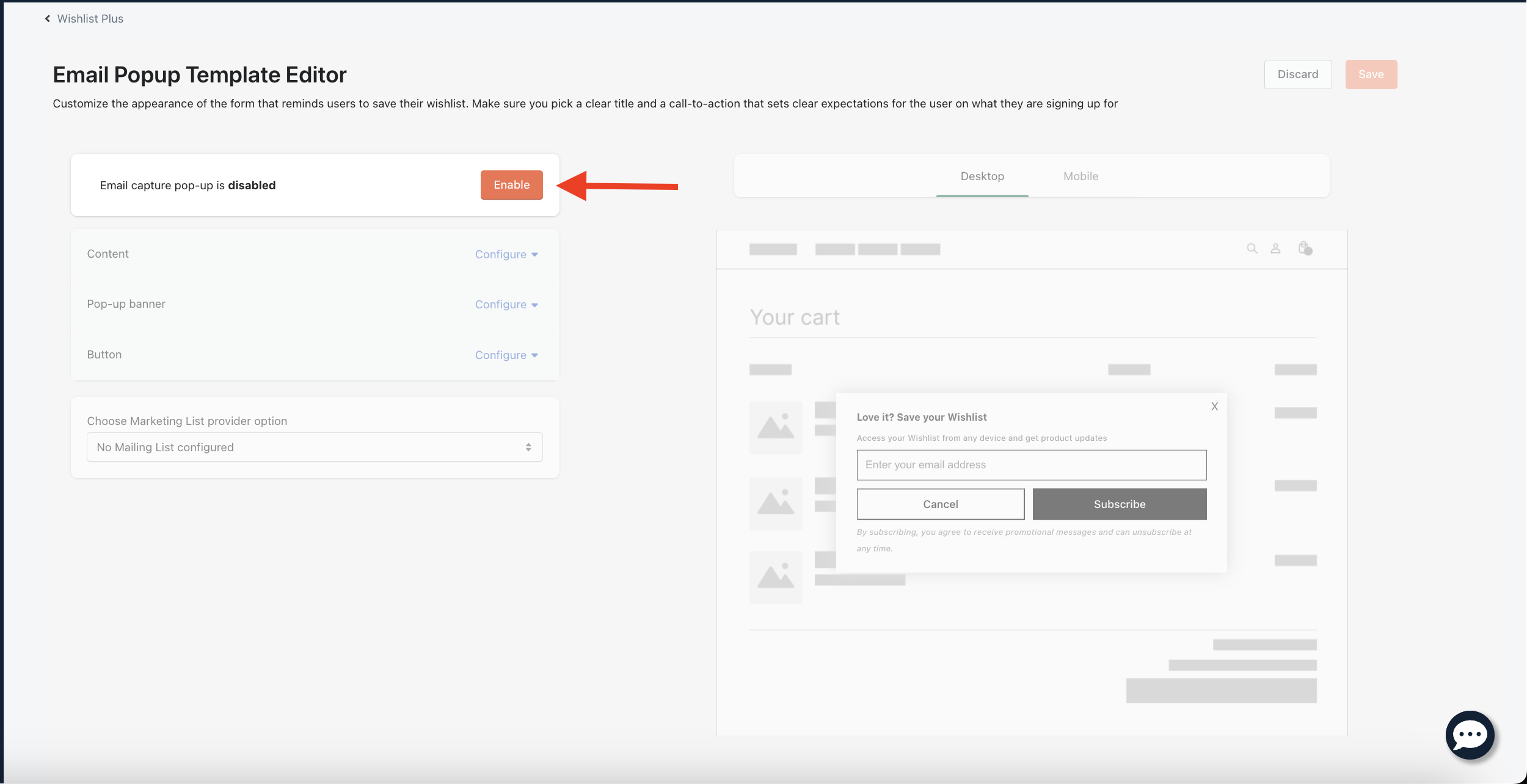The height and width of the screenshot is (784, 1527).
Task: Switch to the Desktop preview tab
Action: click(x=982, y=176)
